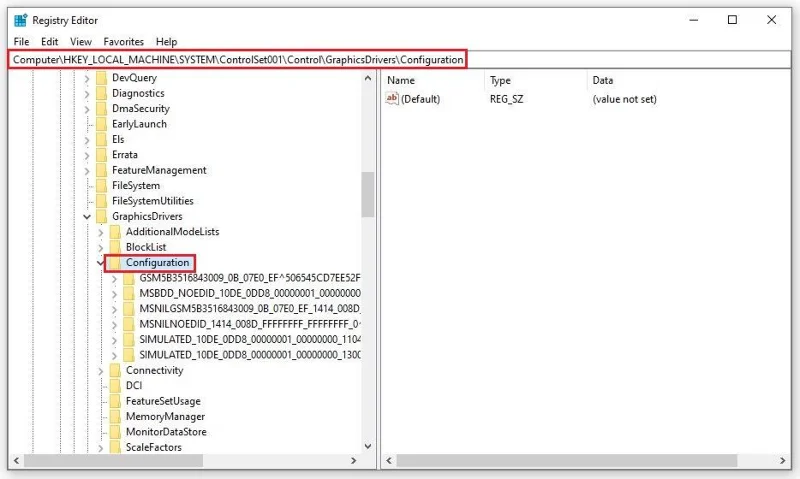Select the SIMULATED_10DE_0DD8 key ending 1300
This screenshot has width=800, height=479.
tap(250, 355)
